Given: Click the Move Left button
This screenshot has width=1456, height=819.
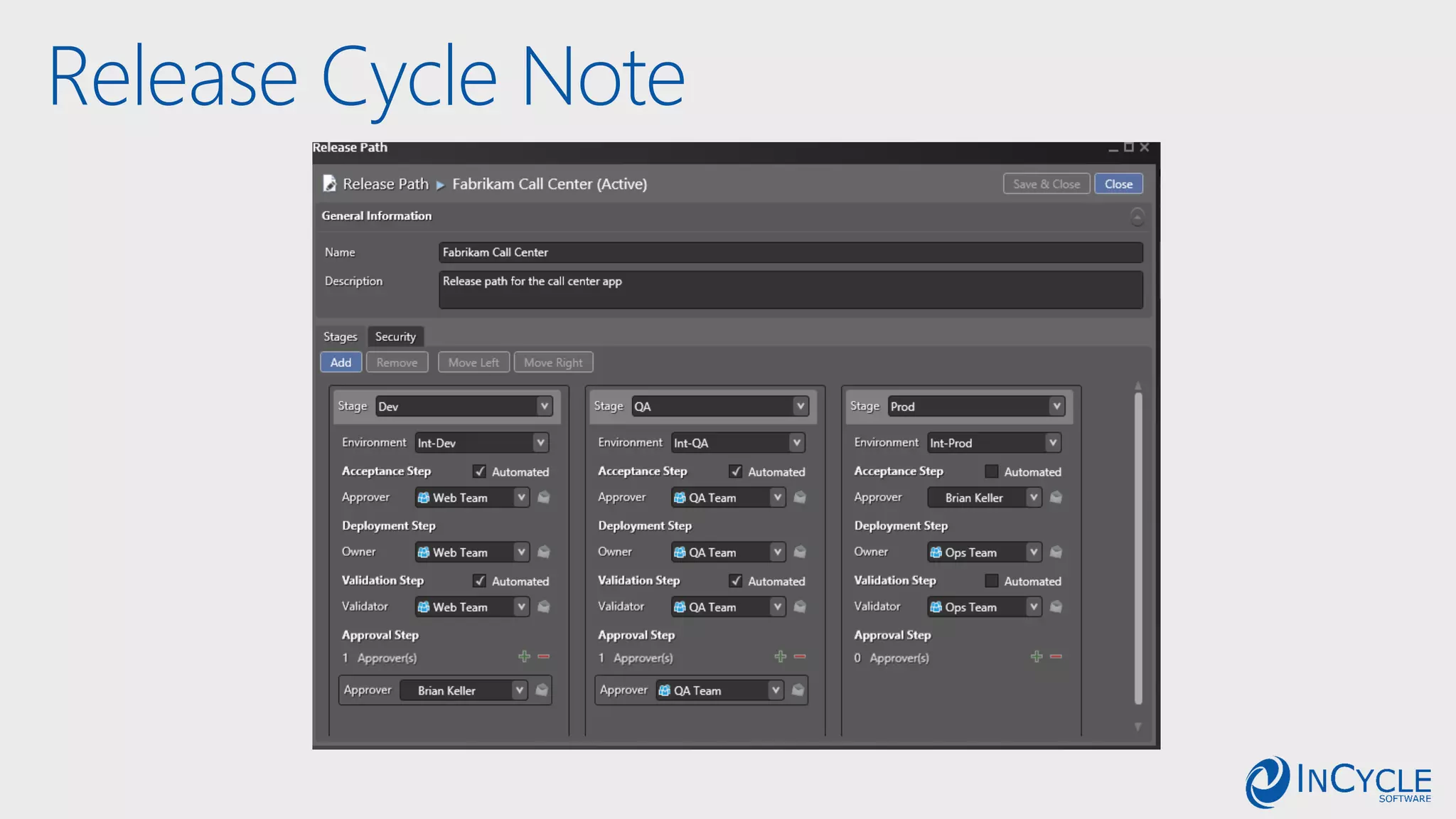Looking at the screenshot, I should tap(473, 363).
